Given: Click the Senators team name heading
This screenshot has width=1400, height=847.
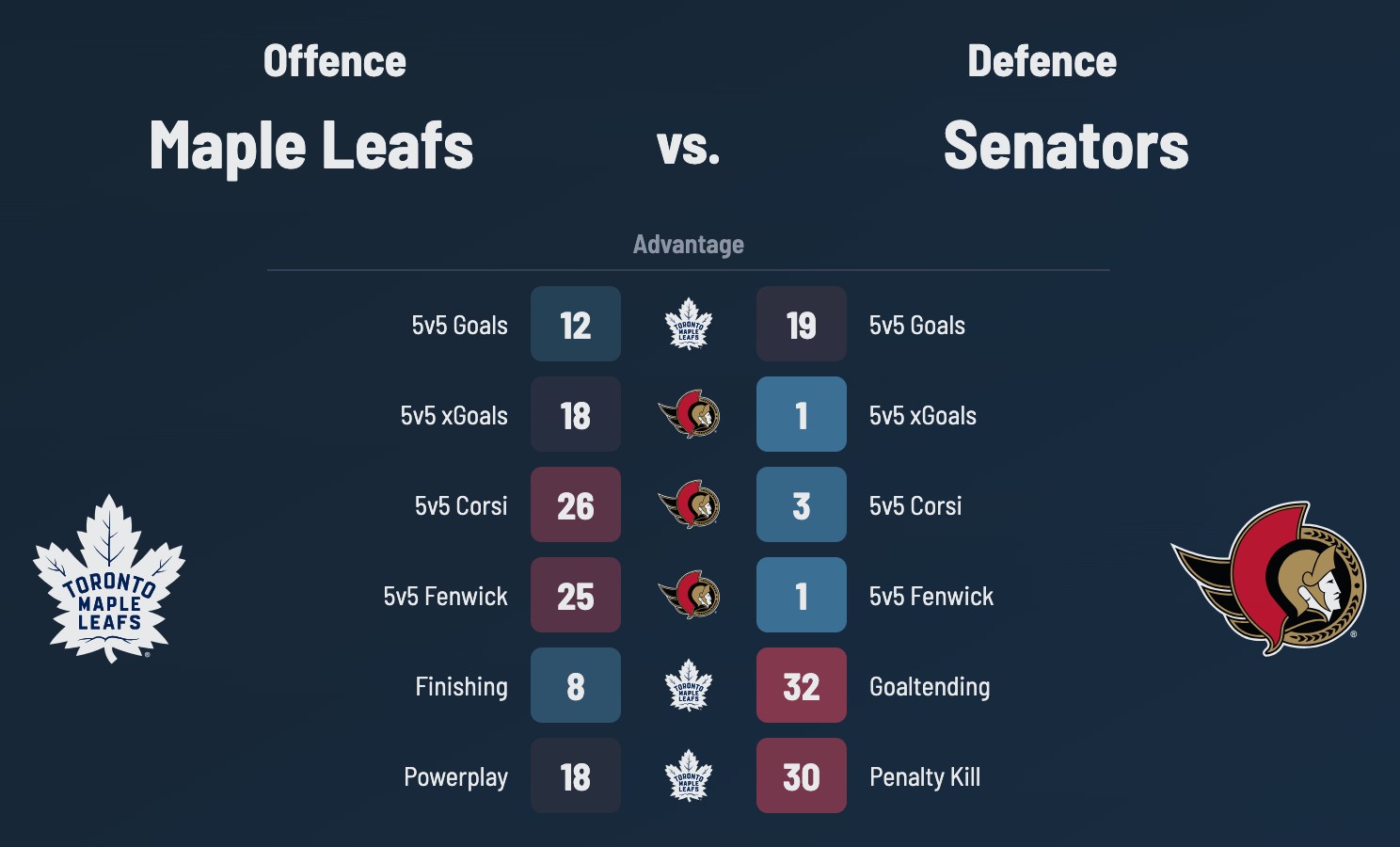Looking at the screenshot, I should (x=1066, y=146).
